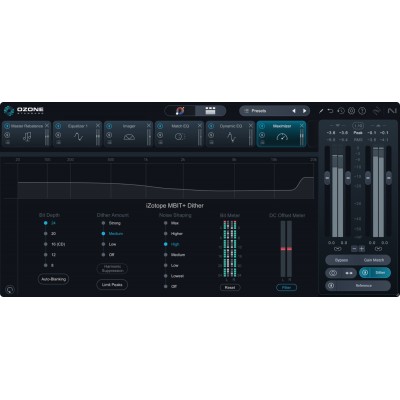Viewport: 400px width, 400px height.
Task: Toggle the Reference power button
Action: 331,286
